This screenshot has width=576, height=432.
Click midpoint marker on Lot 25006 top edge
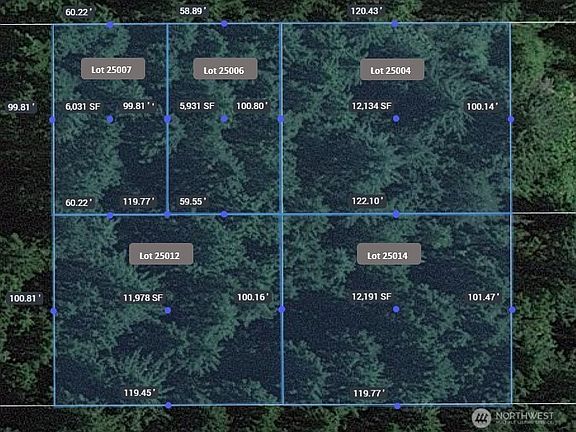pyautogui.click(x=224, y=24)
